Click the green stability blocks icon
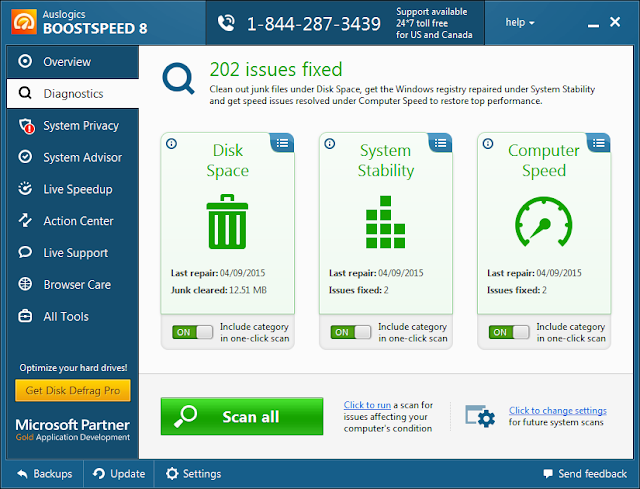 pos(385,222)
